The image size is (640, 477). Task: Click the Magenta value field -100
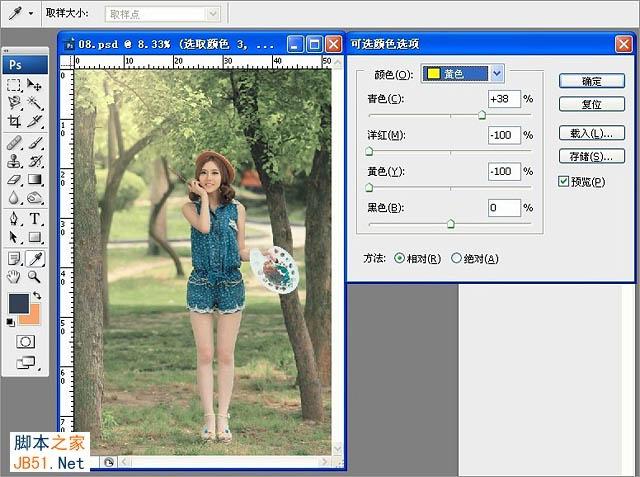click(504, 135)
